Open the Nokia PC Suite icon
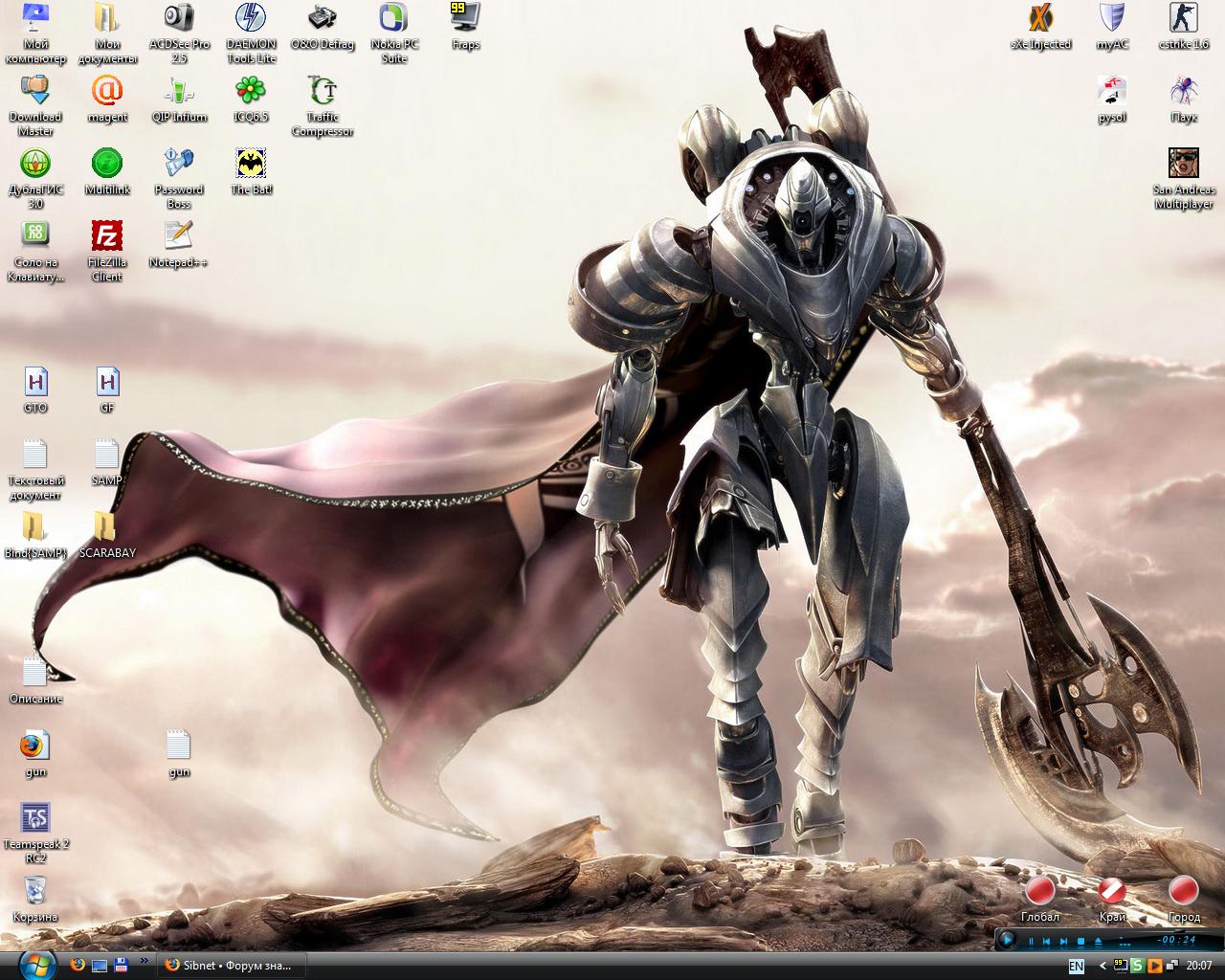1225x980 pixels. [x=394, y=33]
